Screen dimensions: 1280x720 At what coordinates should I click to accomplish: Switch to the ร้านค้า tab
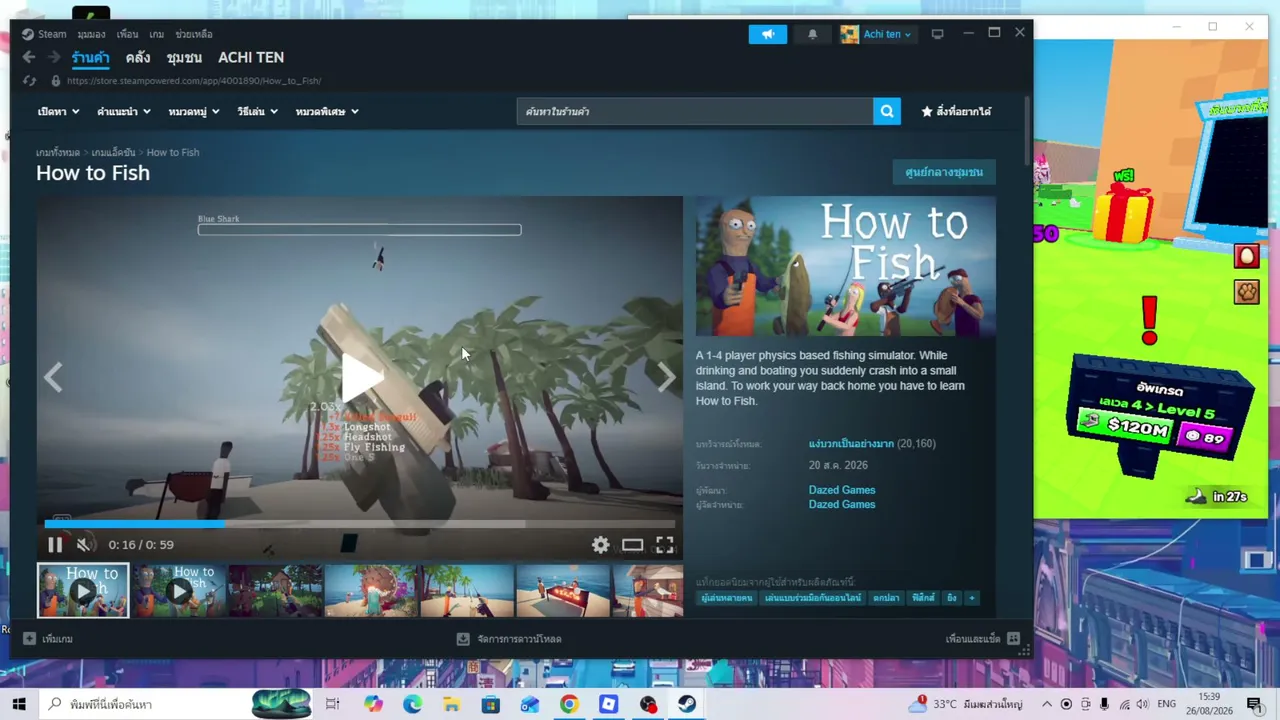[x=90, y=57]
